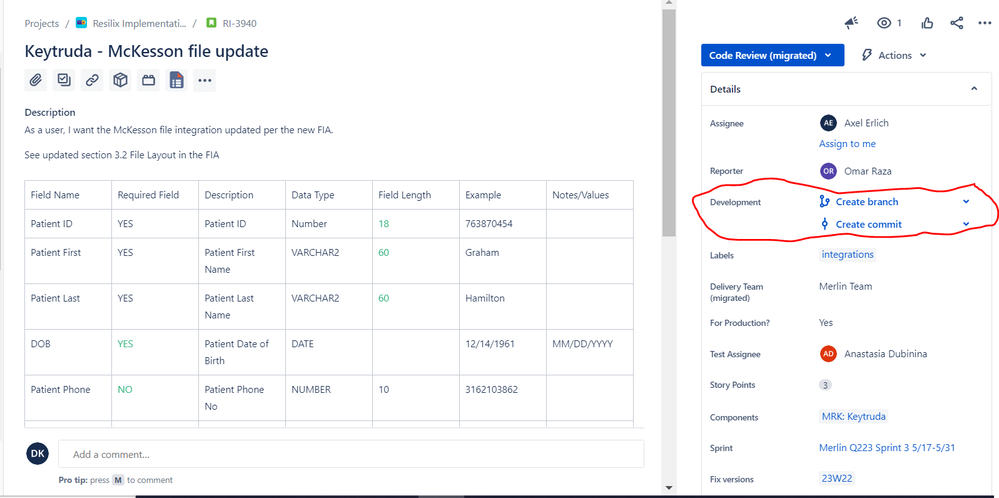This screenshot has height=498, width=999.
Task: Click the DK commenter avatar
Action: coord(38,453)
